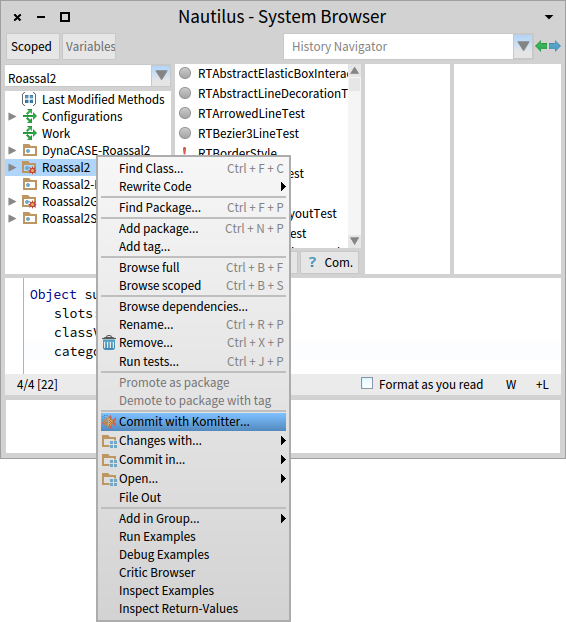The image size is (566, 622).
Task: Click the fish icon of Commit with Komitter
Action: [x=109, y=421]
